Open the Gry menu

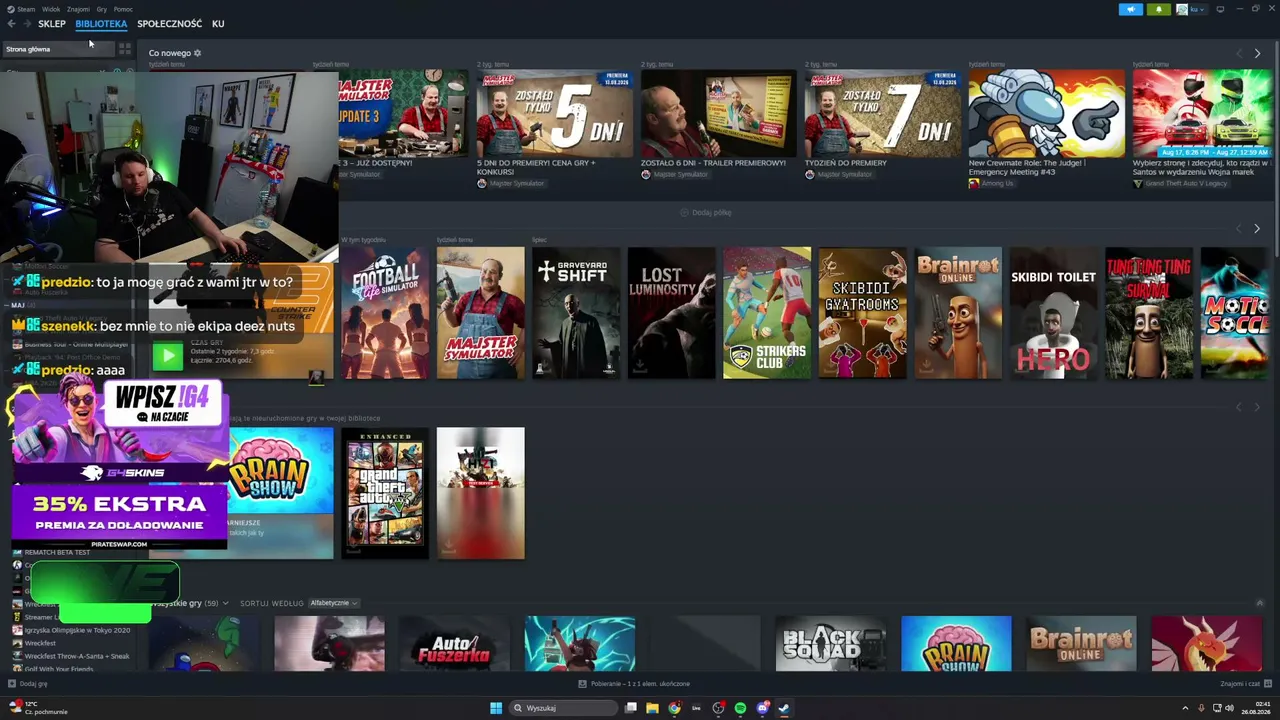point(102,9)
